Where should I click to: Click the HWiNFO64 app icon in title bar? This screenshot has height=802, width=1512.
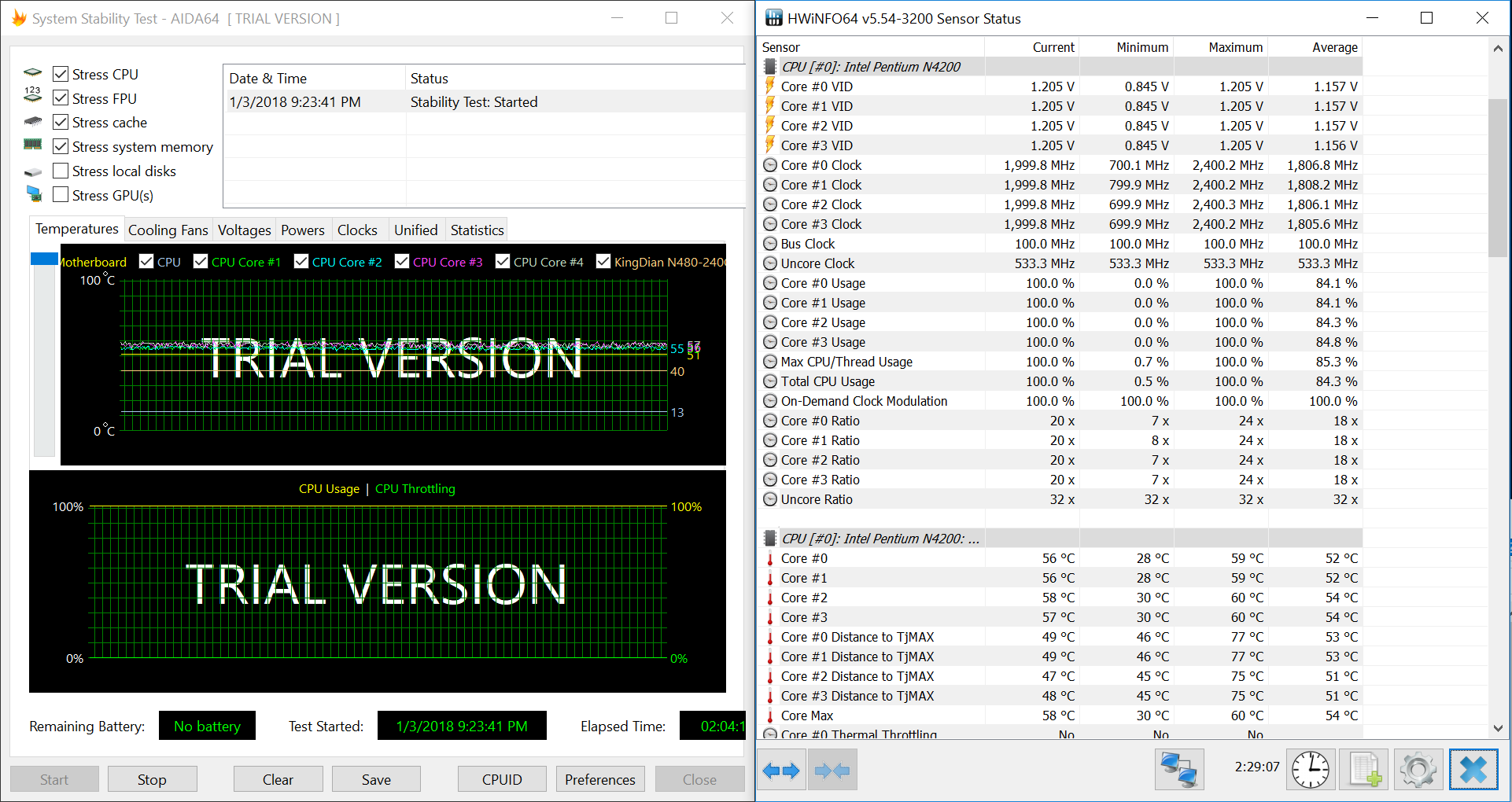pyautogui.click(x=774, y=18)
